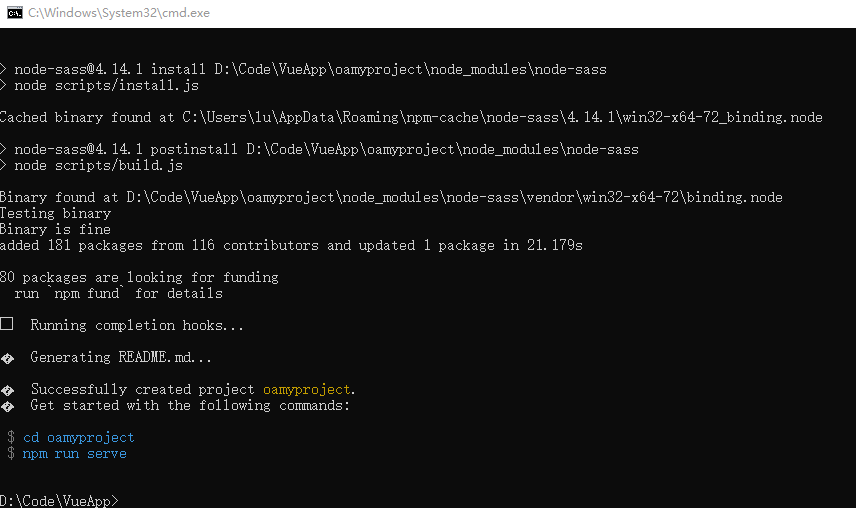Viewport: 856px width, 508px height.
Task: Click the Testing binary output line
Action: coord(56,214)
